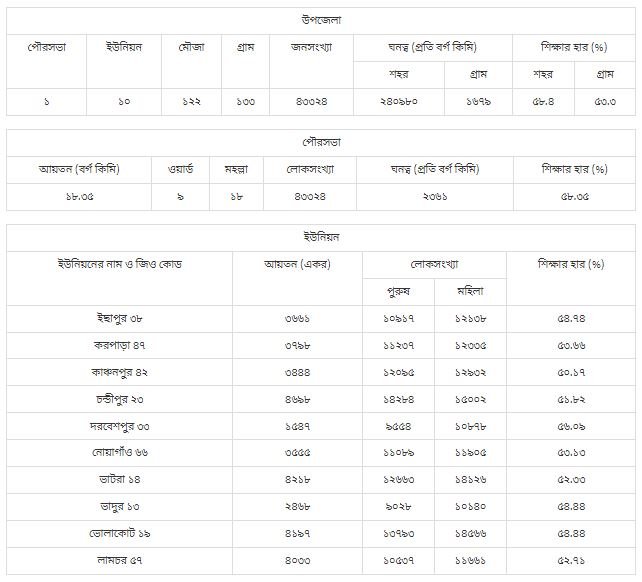
Task: Click the মহিলা sub-header
Action: [470, 291]
